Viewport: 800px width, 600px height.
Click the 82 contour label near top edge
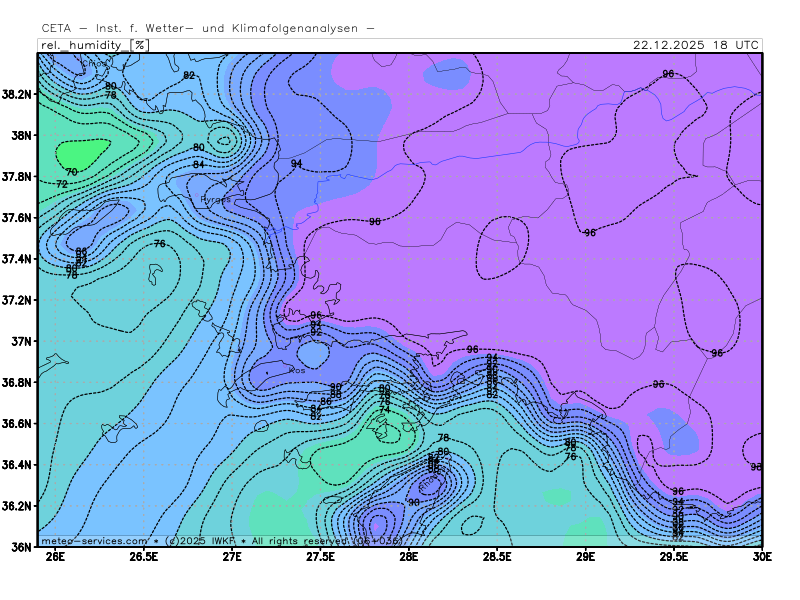tap(189, 76)
